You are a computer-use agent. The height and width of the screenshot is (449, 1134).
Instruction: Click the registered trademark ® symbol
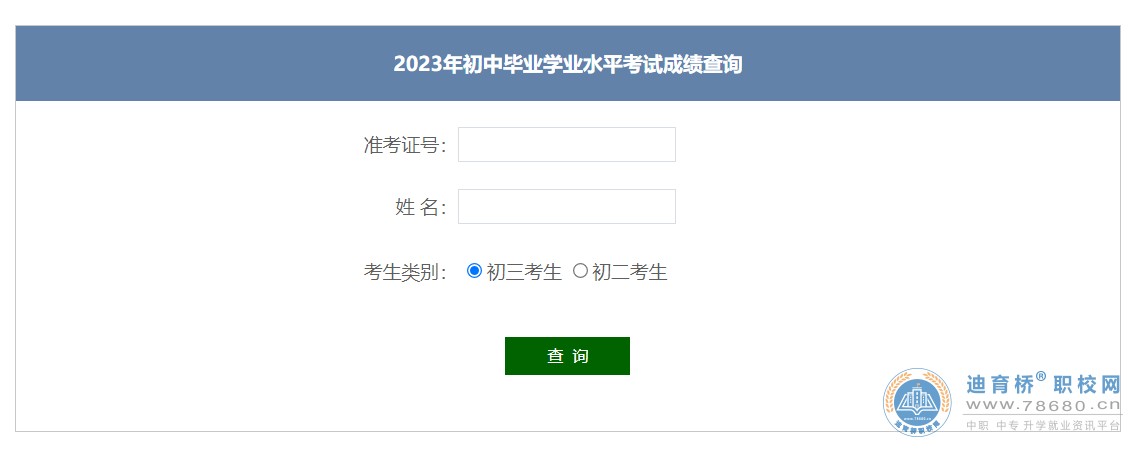tap(1041, 377)
